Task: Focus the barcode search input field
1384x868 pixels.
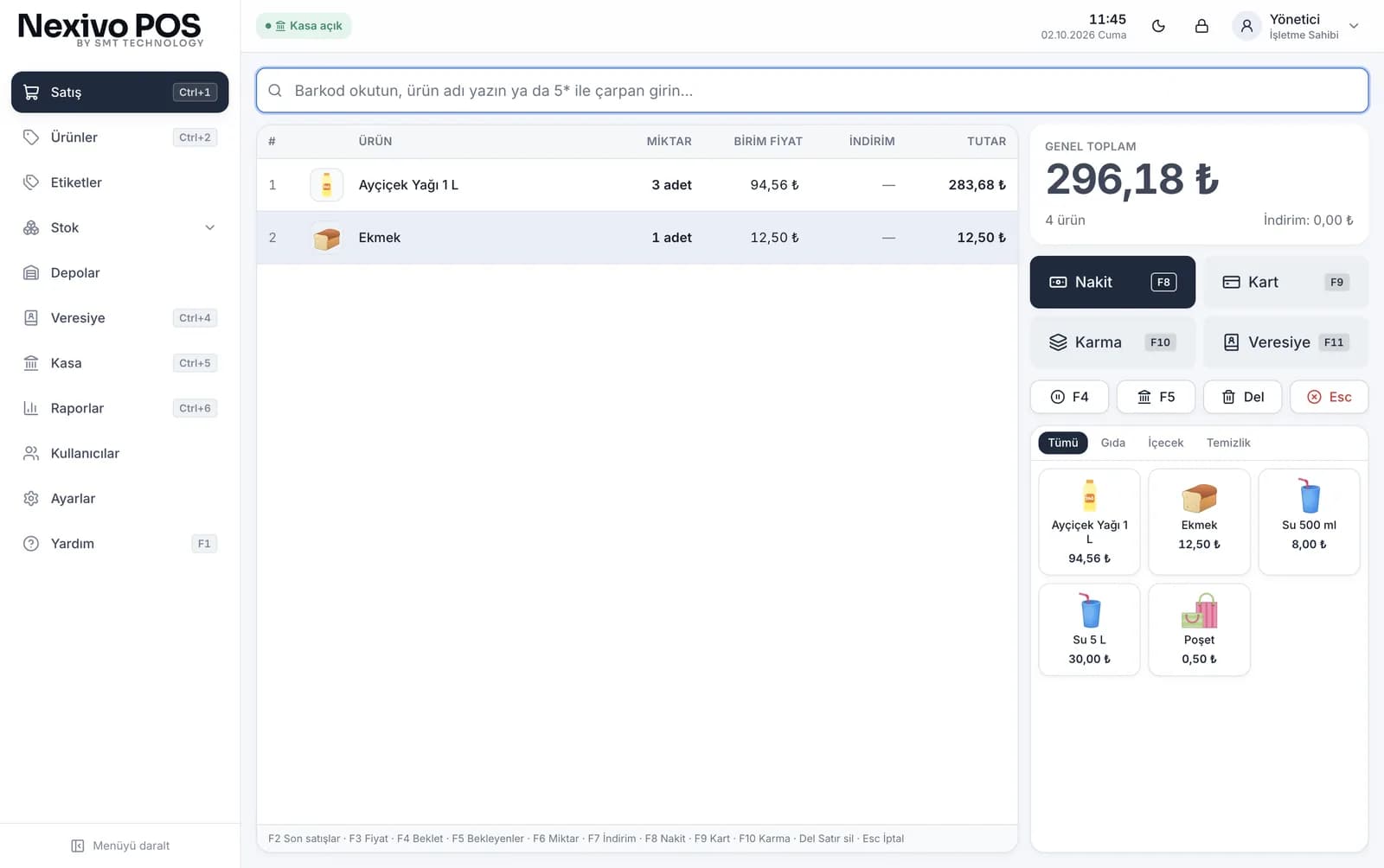Action: (x=812, y=91)
